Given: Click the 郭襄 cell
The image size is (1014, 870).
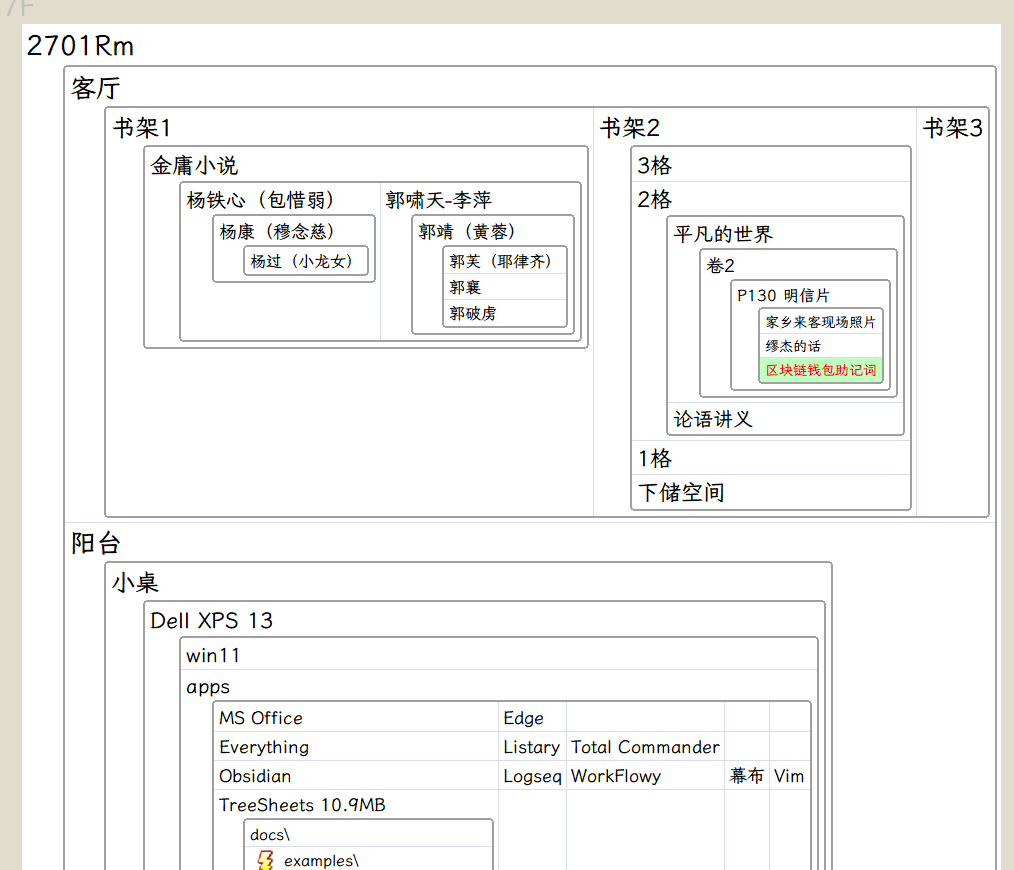Looking at the screenshot, I should 466,287.
